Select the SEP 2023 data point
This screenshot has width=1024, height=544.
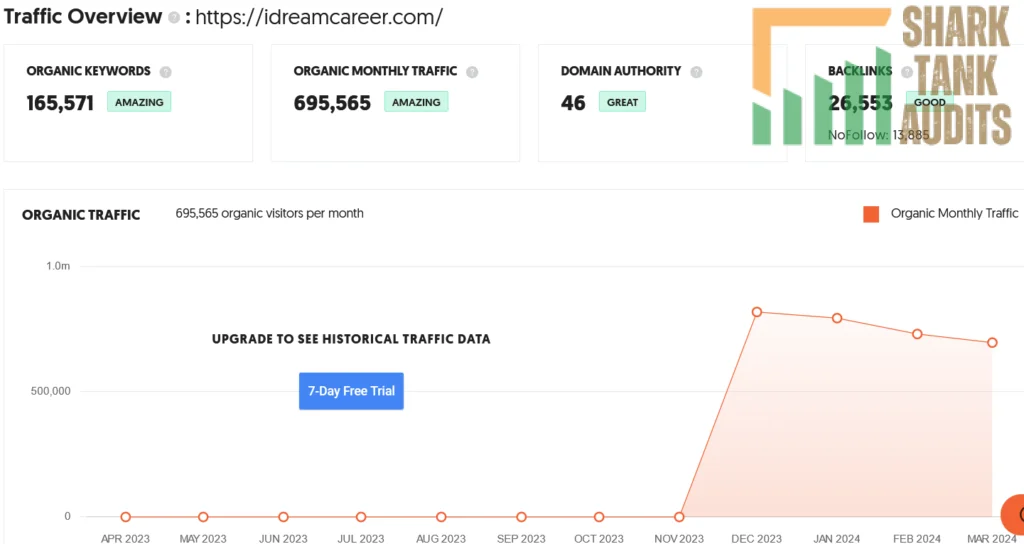pyautogui.click(x=521, y=517)
